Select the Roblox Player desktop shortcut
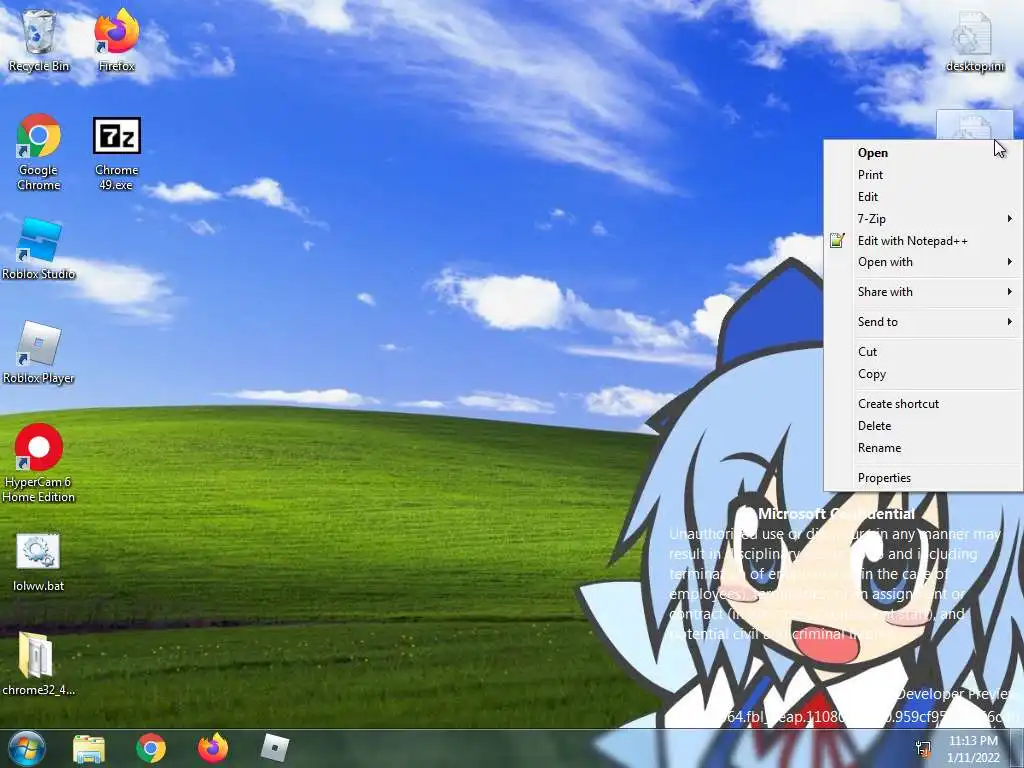 click(x=39, y=353)
